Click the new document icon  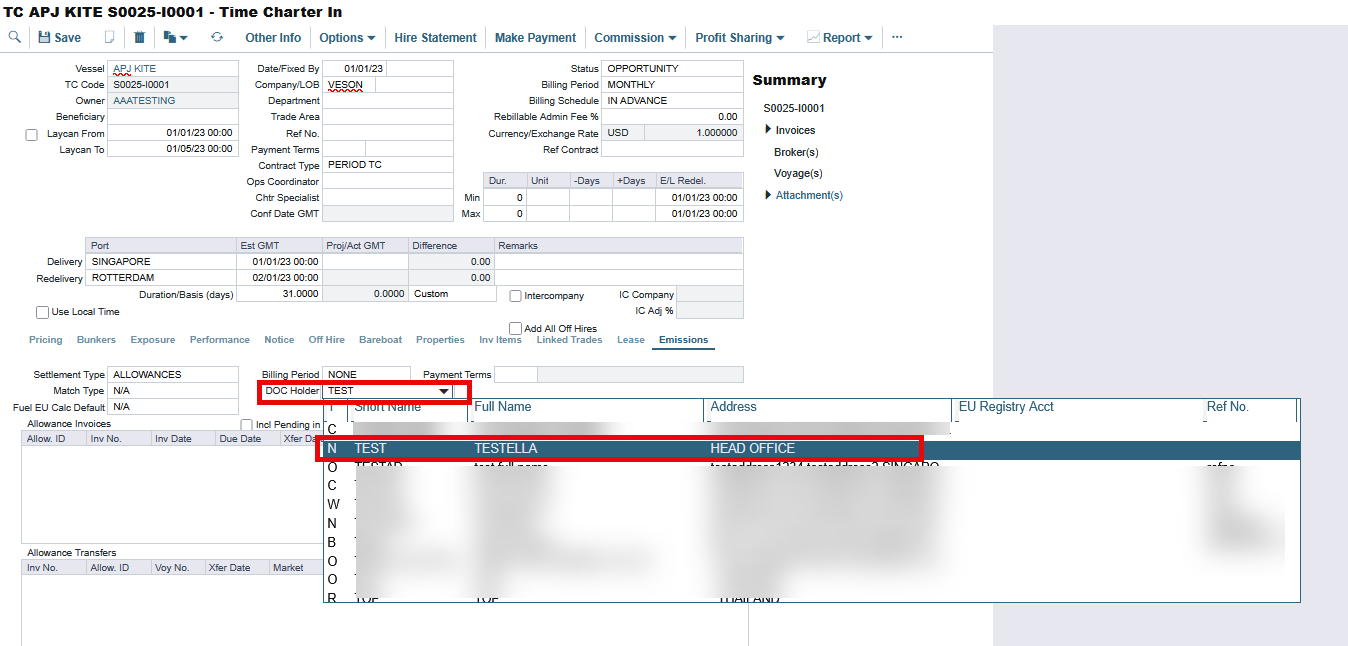tap(110, 37)
